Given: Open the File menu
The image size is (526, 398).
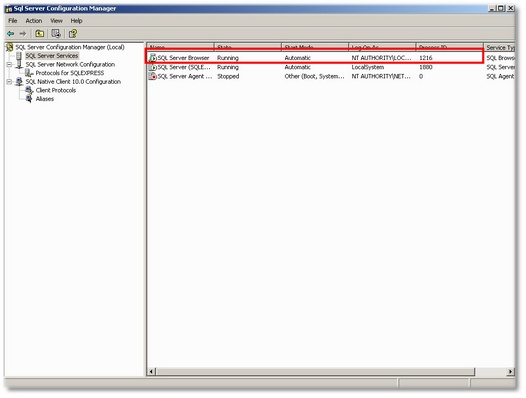Looking at the screenshot, I should (13, 21).
